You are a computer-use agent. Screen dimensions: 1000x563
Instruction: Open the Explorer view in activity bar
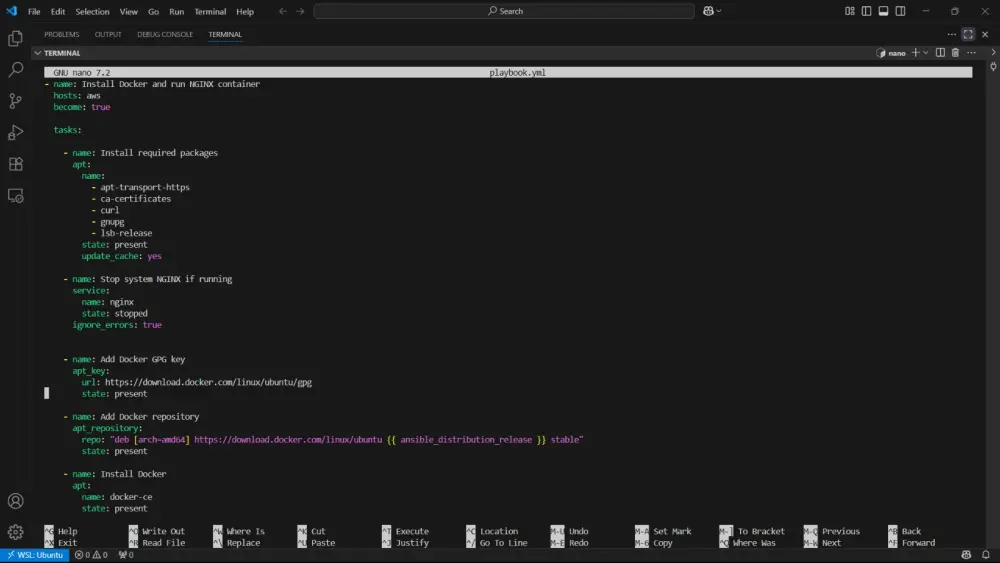pos(15,38)
